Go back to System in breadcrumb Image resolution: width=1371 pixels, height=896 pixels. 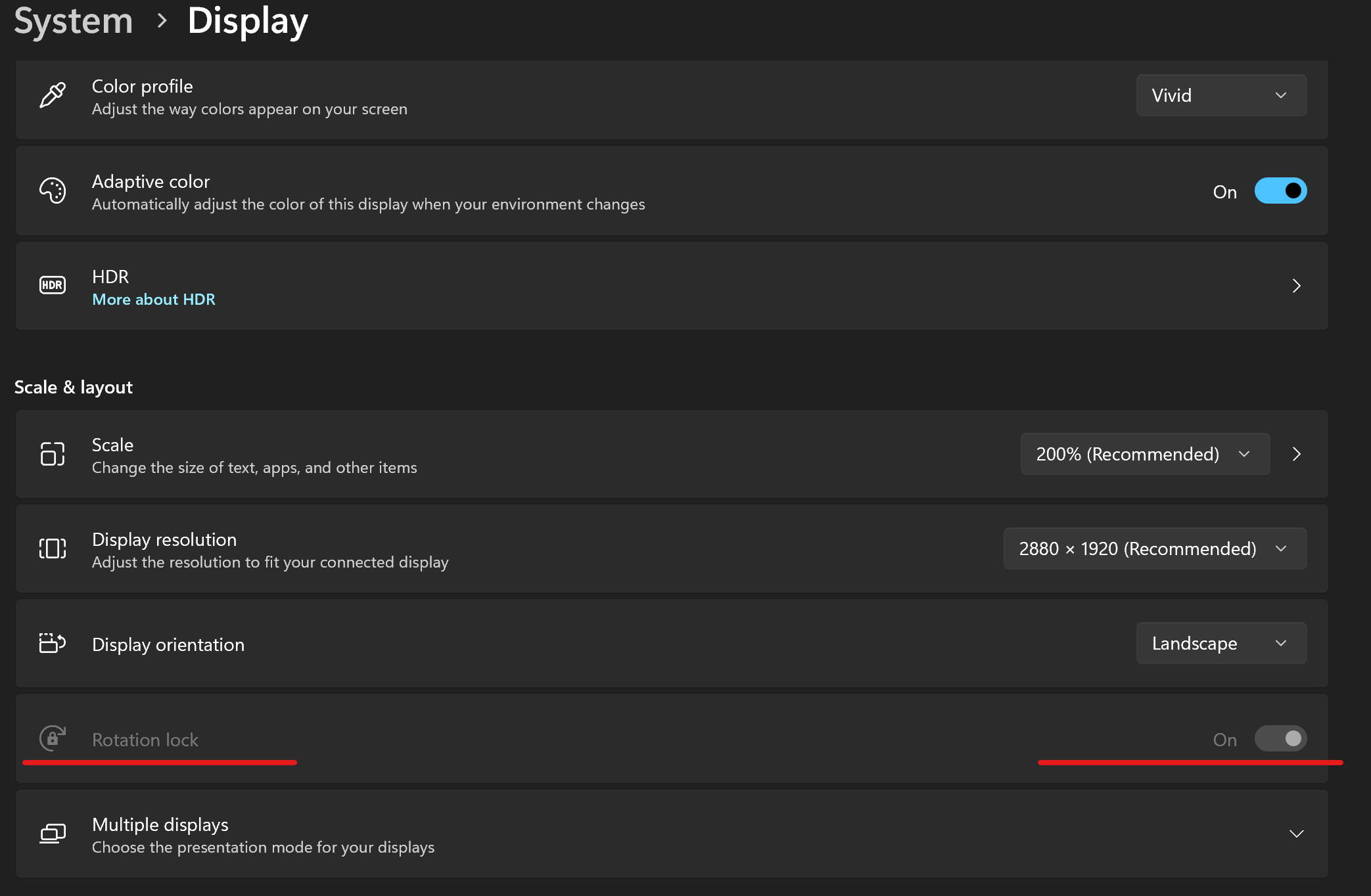tap(74, 21)
